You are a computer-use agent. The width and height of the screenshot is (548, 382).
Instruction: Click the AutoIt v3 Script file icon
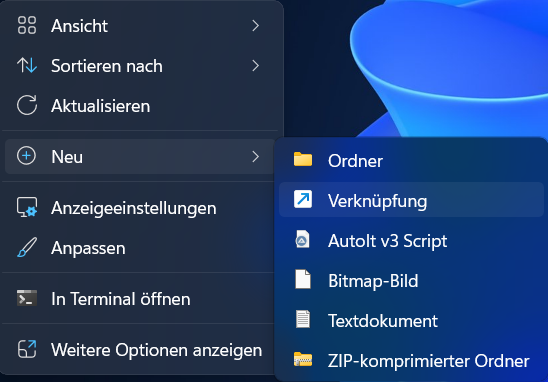tap(303, 239)
